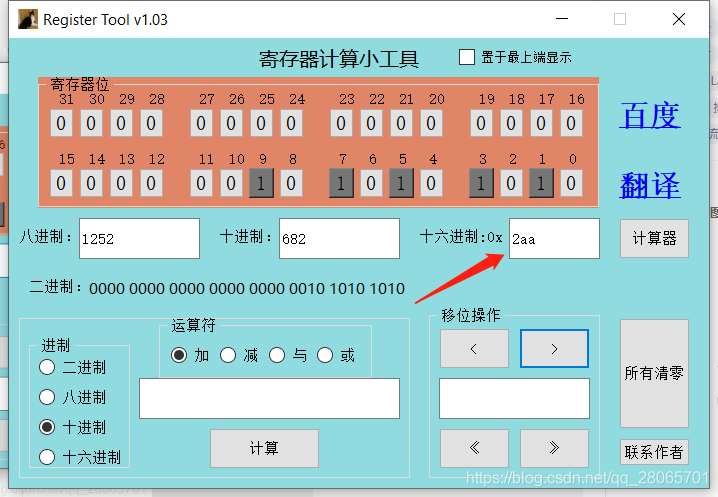
Task: Toggle register bit 23
Action: (x=341, y=123)
